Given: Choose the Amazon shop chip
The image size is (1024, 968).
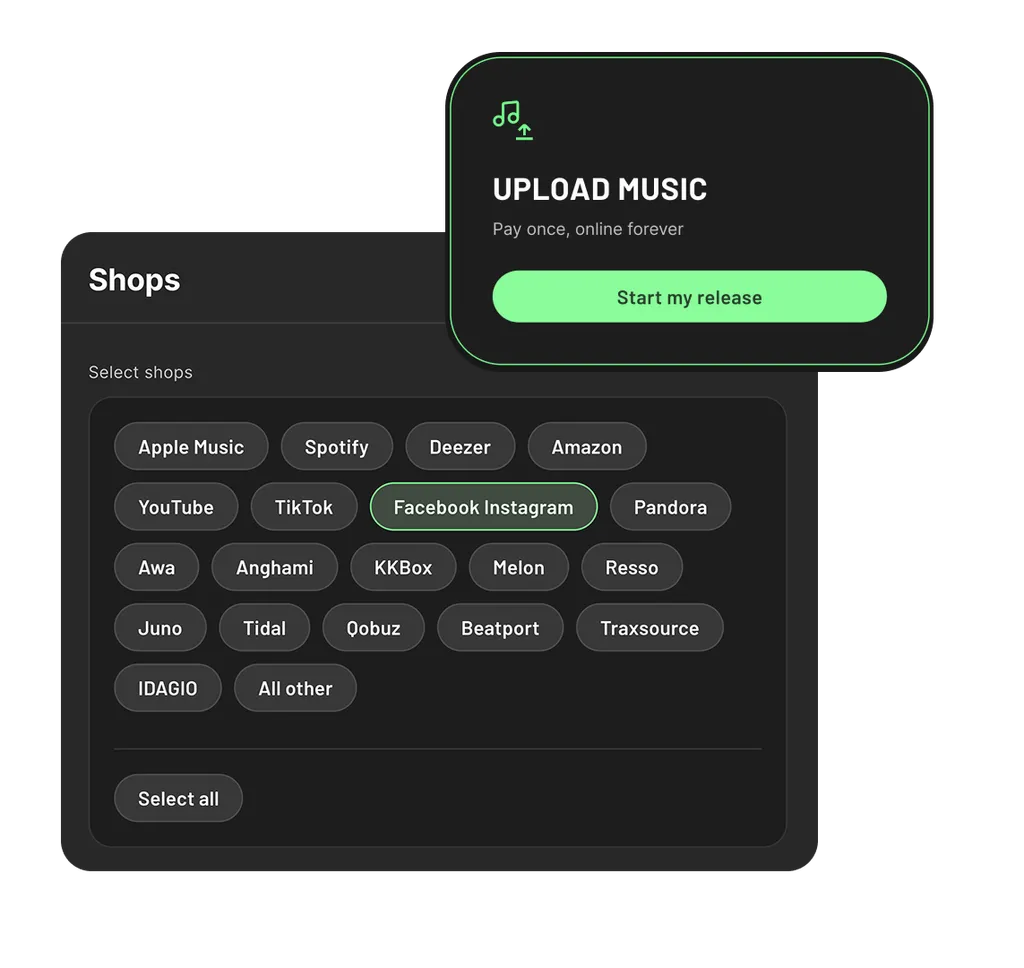Looking at the screenshot, I should point(586,447).
